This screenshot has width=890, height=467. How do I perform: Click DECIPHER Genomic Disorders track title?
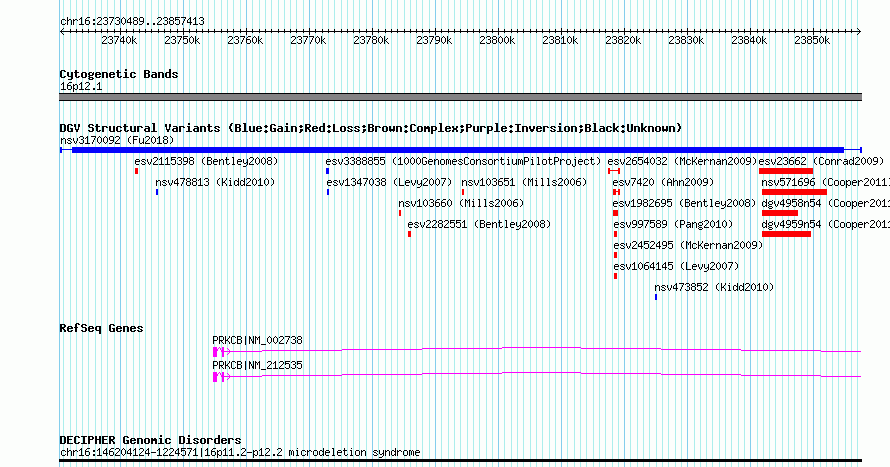(150, 440)
